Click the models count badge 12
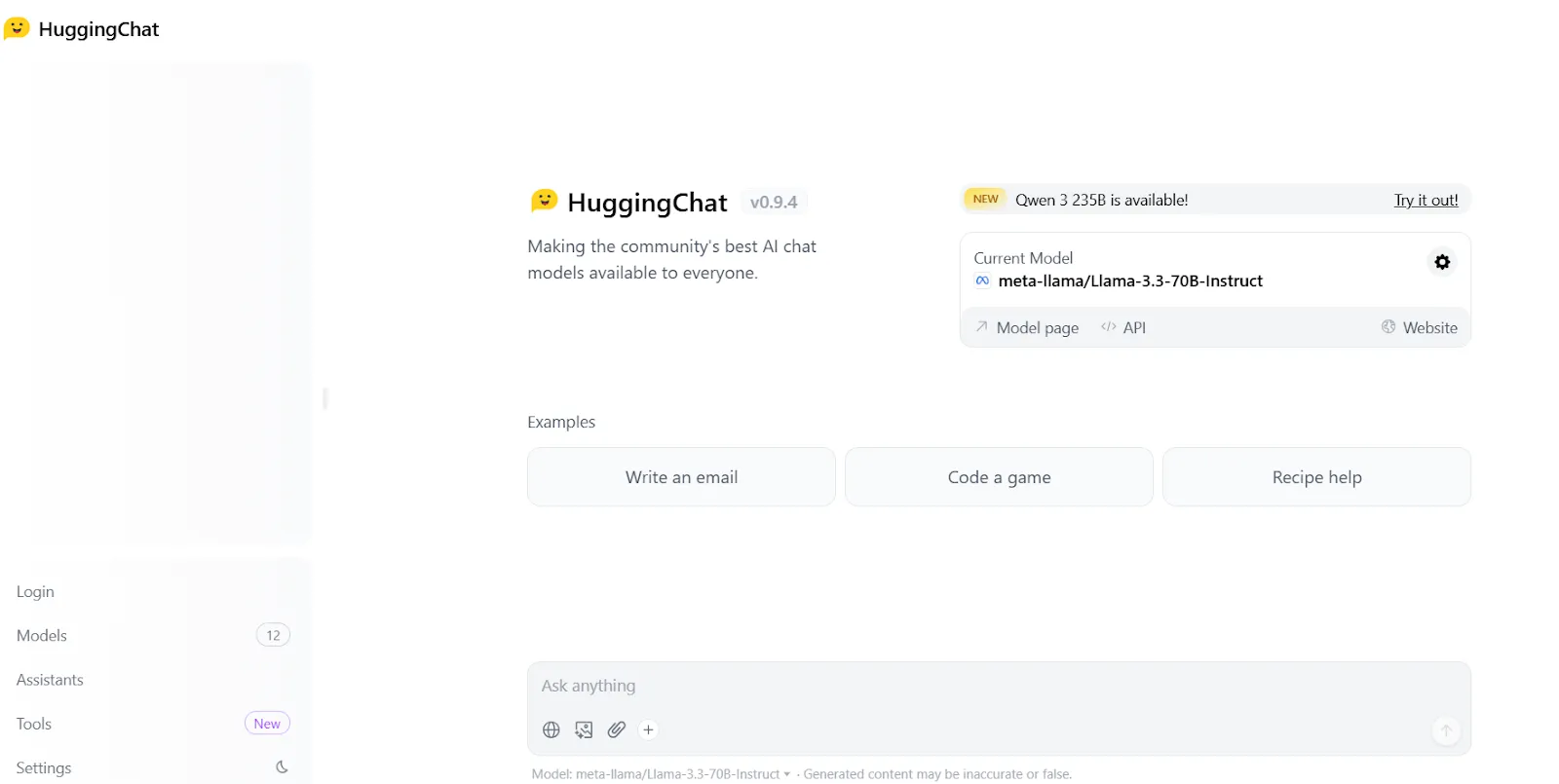The image size is (1559, 784). (273, 635)
